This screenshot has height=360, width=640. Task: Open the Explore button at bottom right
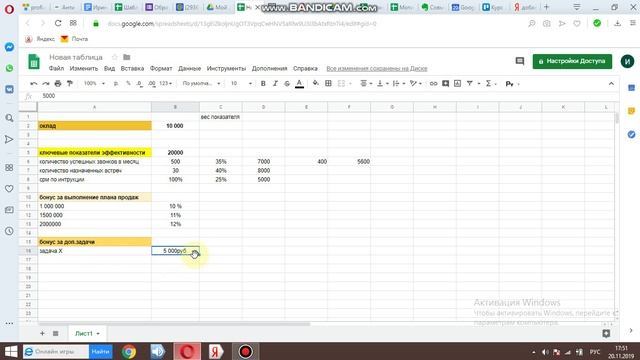coord(606,333)
